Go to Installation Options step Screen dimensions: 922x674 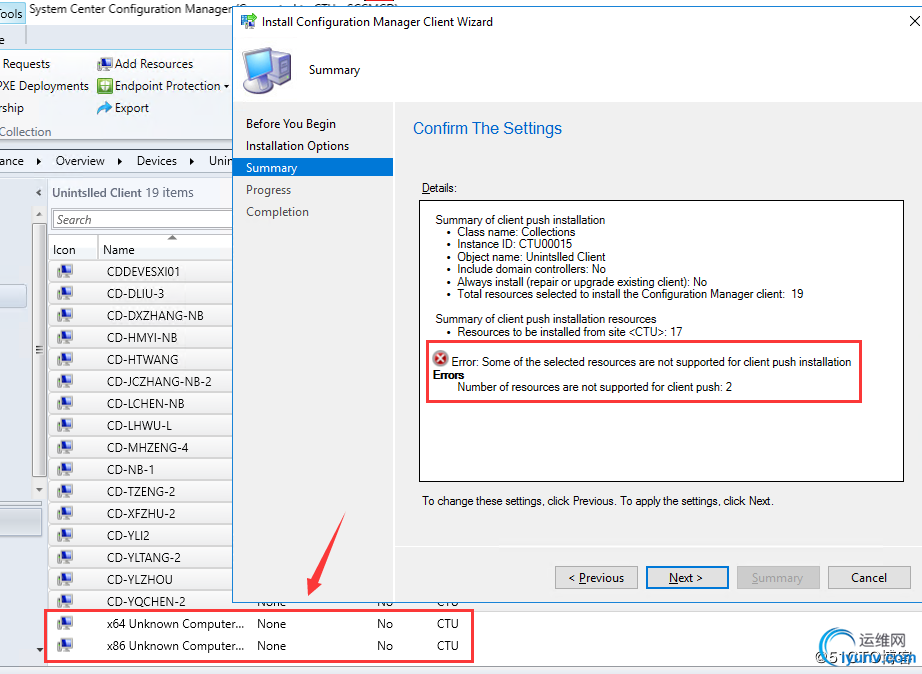pyautogui.click(x=297, y=146)
